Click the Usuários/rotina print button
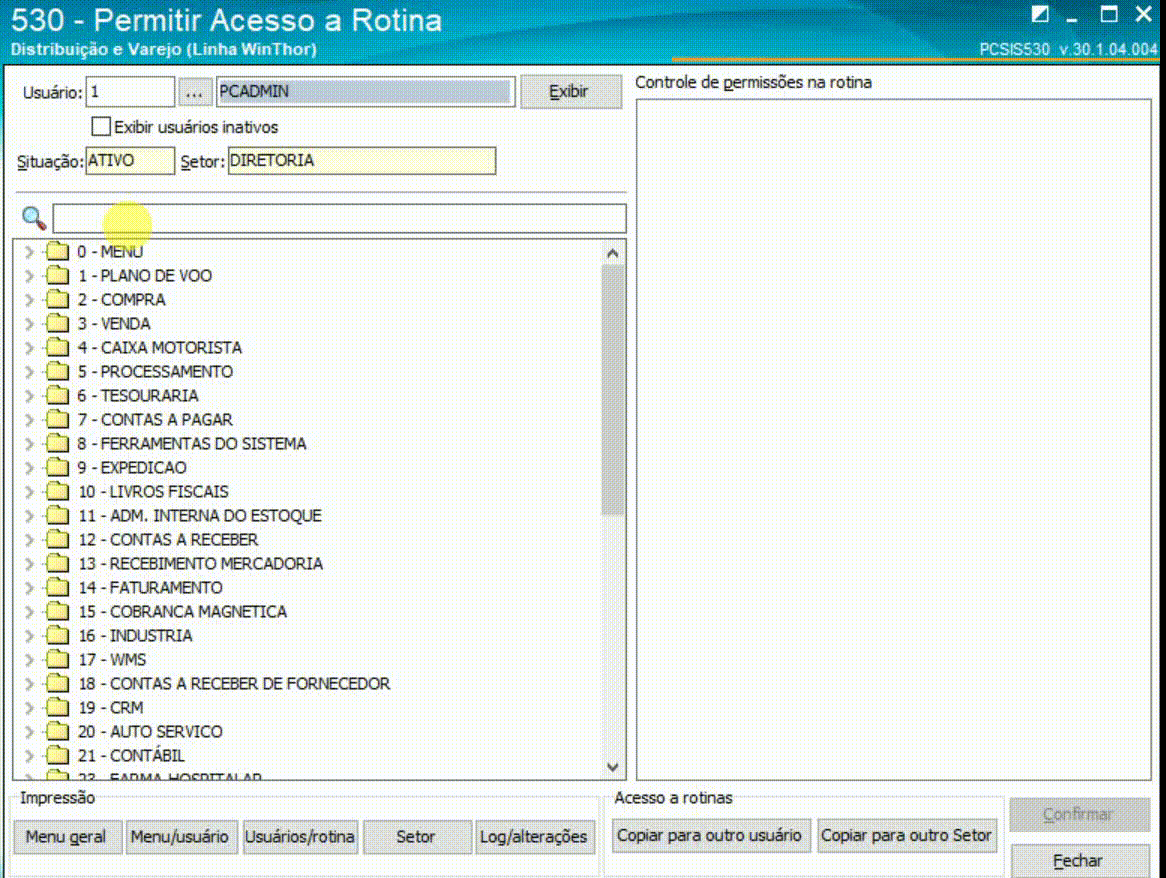Image resolution: width=1166 pixels, height=878 pixels. (x=300, y=837)
